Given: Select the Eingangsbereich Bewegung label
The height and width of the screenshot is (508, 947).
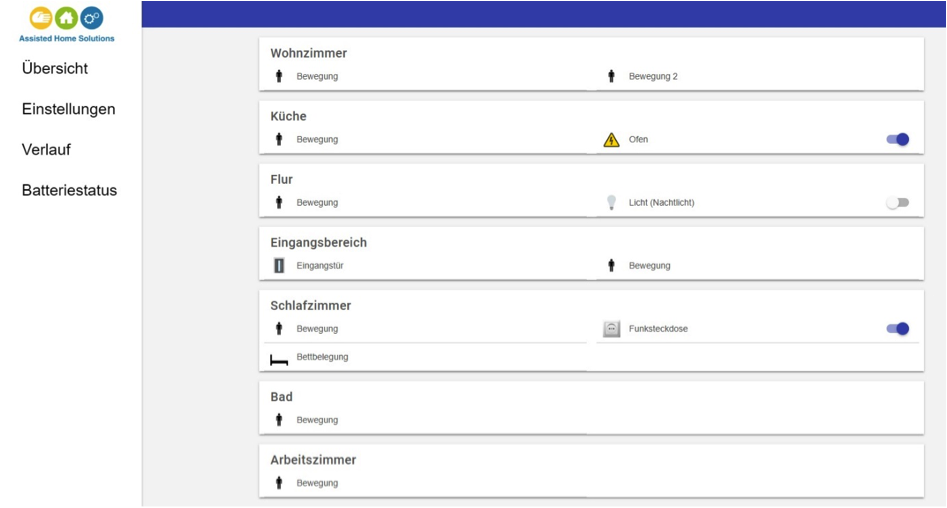Looking at the screenshot, I should pyautogui.click(x=649, y=265).
